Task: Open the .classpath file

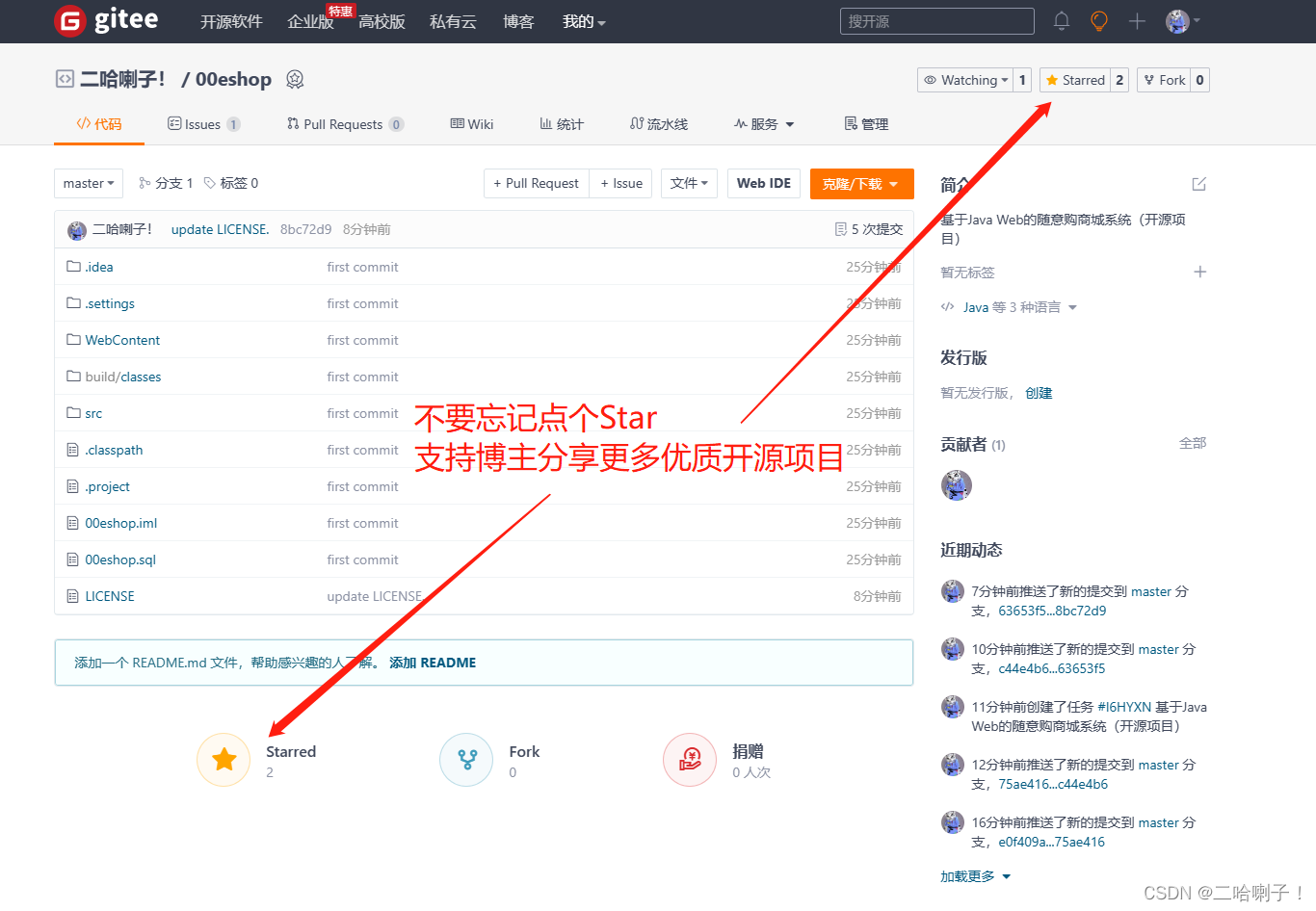Action: point(114,450)
